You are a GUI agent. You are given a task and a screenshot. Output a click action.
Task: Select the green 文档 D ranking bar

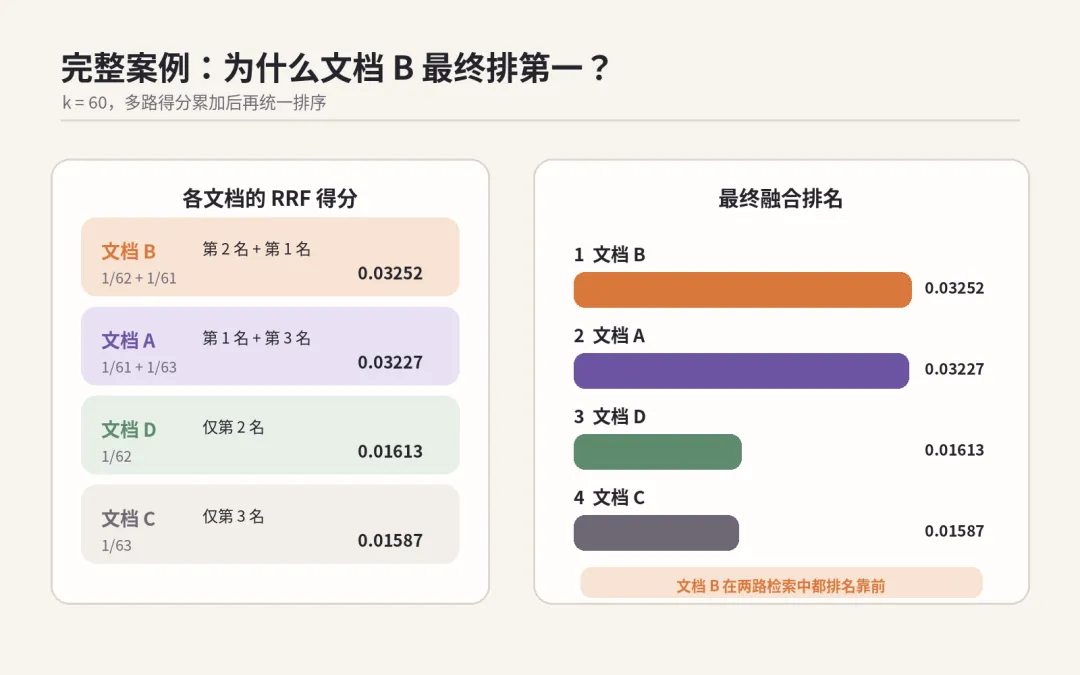[x=658, y=452]
